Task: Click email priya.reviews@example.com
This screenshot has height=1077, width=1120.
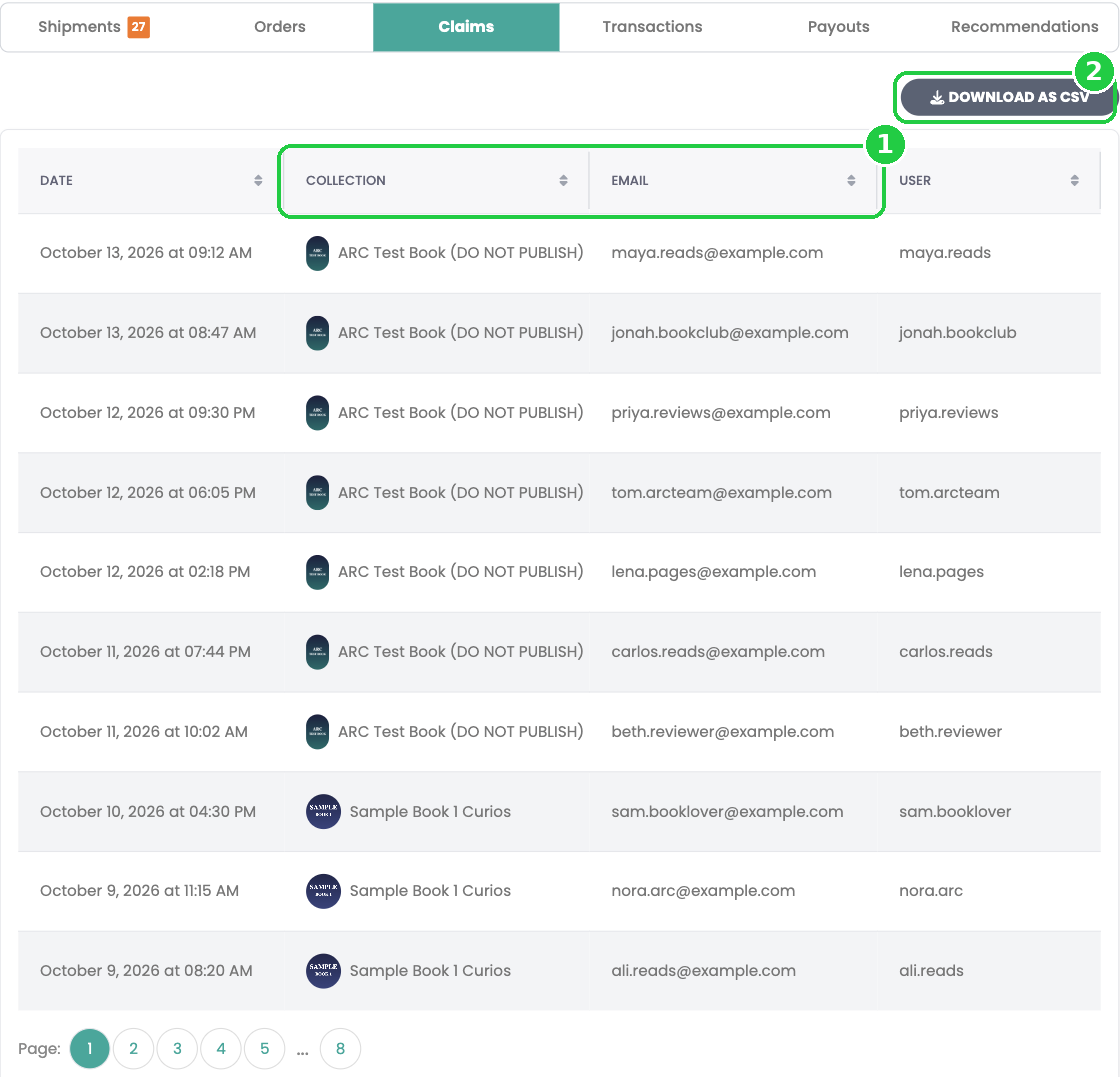Action: (x=721, y=413)
